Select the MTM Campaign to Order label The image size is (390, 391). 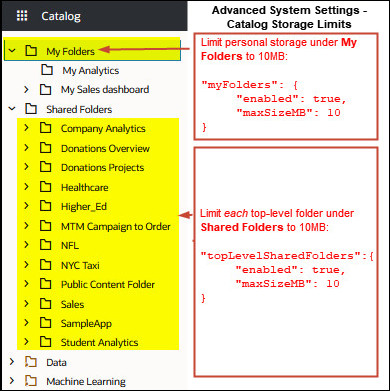click(x=116, y=227)
